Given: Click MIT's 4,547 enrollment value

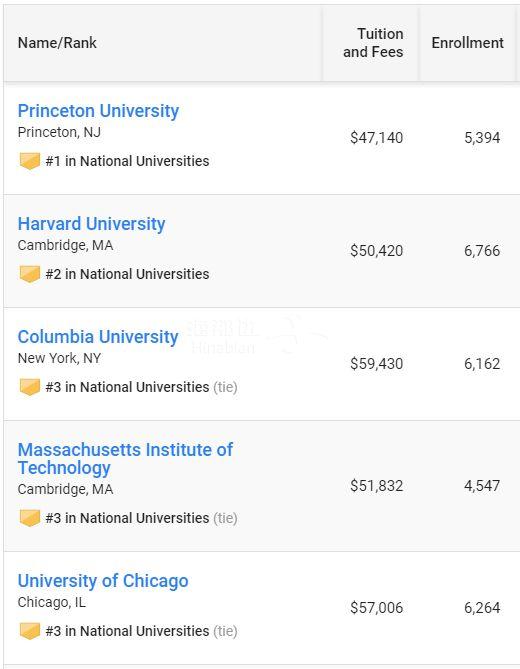Looking at the screenshot, I should tap(482, 486).
